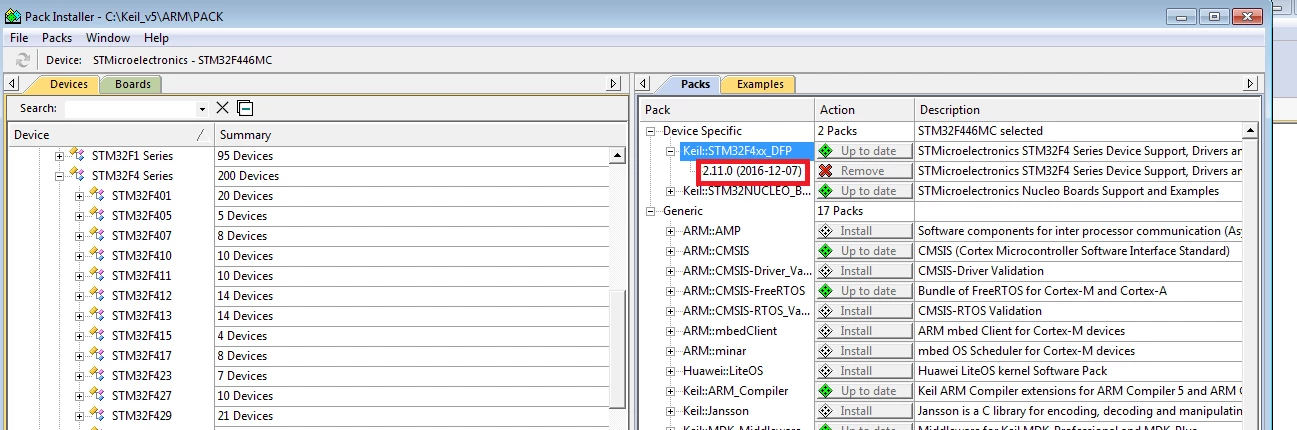Click collapse-all icon beside search clear
1297x430 pixels.
245,108
